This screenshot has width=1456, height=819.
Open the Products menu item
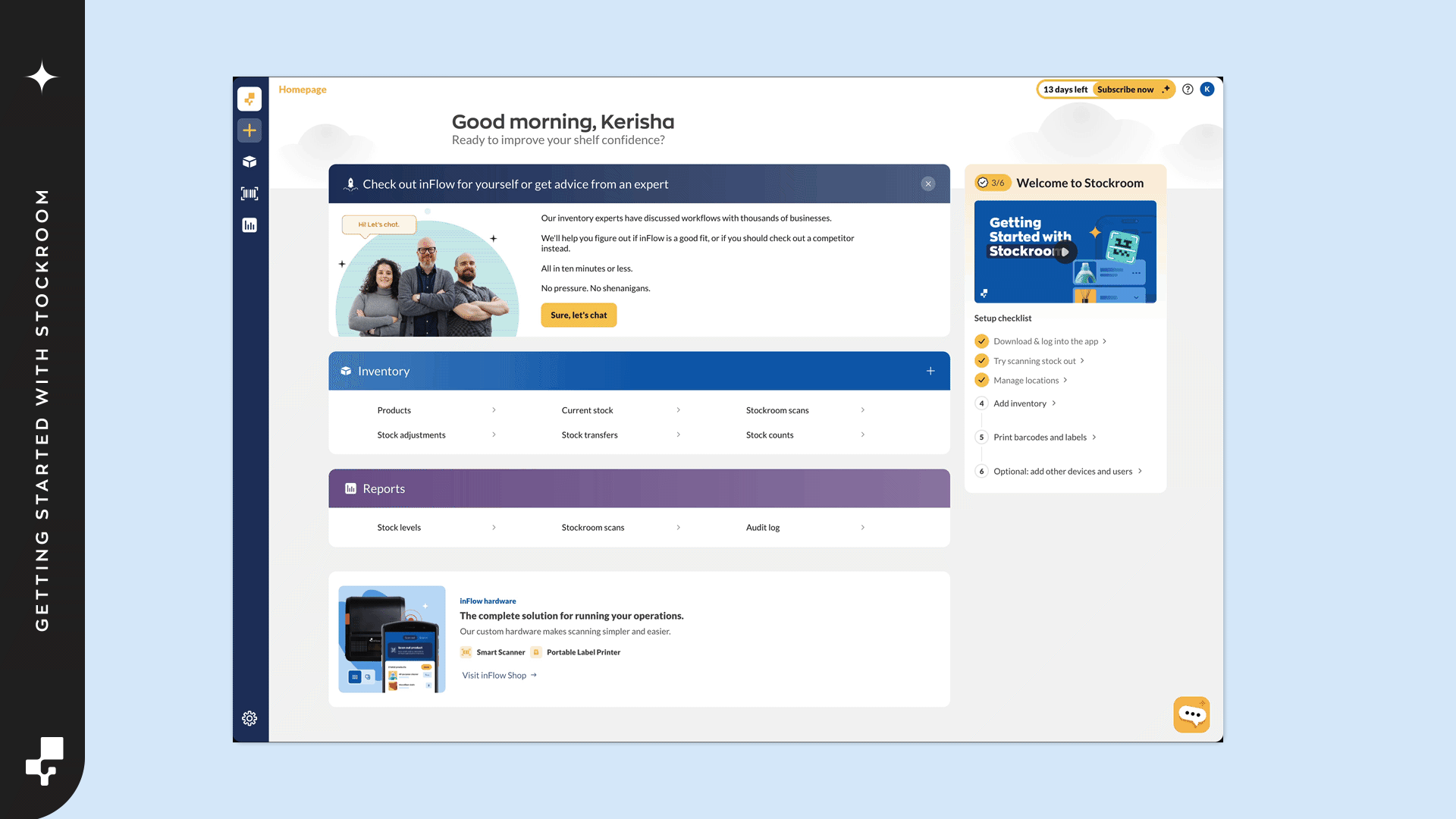pos(394,410)
